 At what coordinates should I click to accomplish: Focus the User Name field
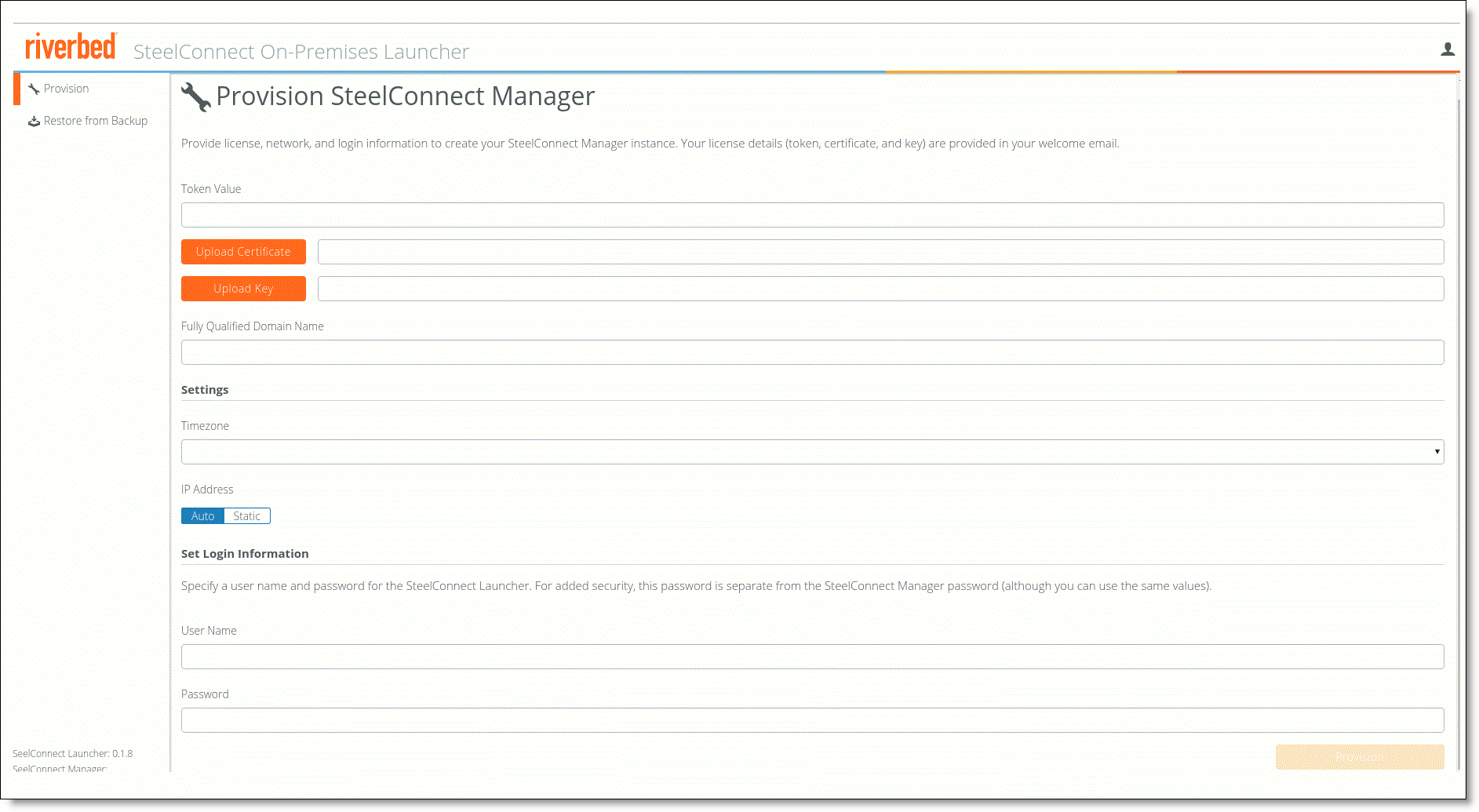pos(812,657)
